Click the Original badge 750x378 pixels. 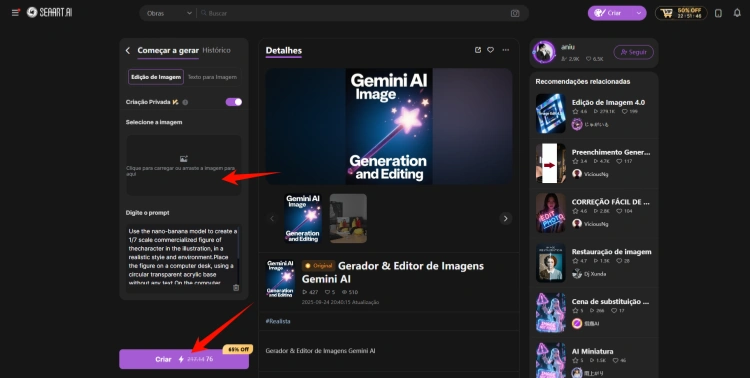[x=319, y=266]
